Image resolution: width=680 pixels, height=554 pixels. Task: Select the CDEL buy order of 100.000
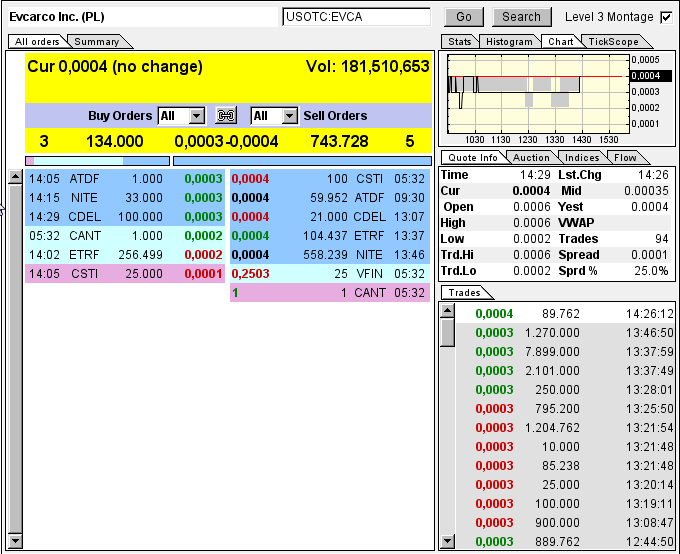(125, 217)
